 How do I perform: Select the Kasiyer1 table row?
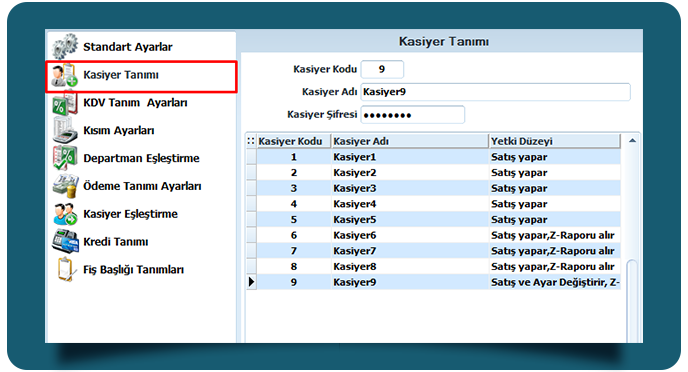click(434, 157)
